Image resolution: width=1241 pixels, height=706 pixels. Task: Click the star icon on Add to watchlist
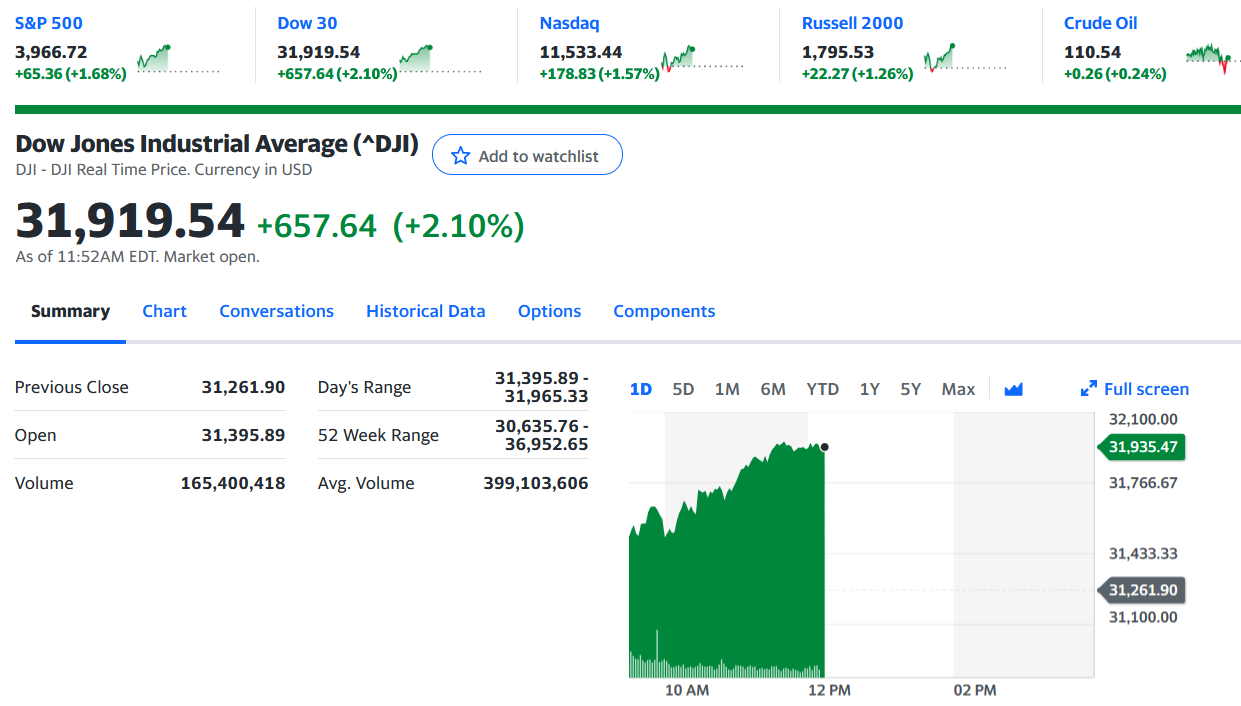pos(460,156)
